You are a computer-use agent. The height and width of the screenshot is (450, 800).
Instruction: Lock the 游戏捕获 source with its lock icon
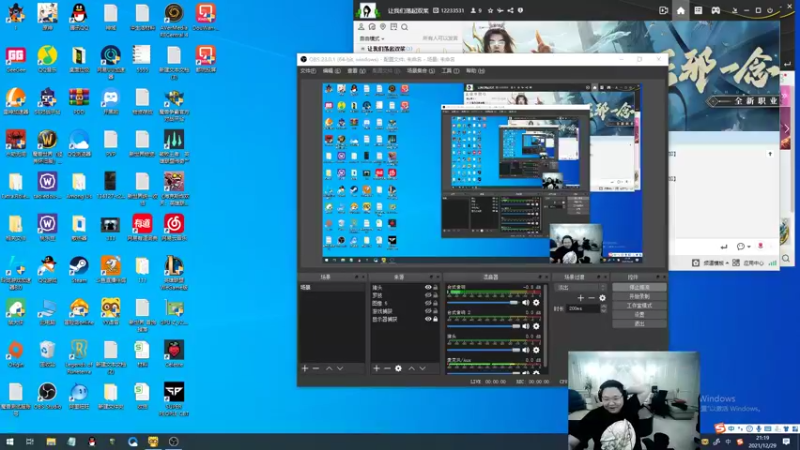pos(435,311)
